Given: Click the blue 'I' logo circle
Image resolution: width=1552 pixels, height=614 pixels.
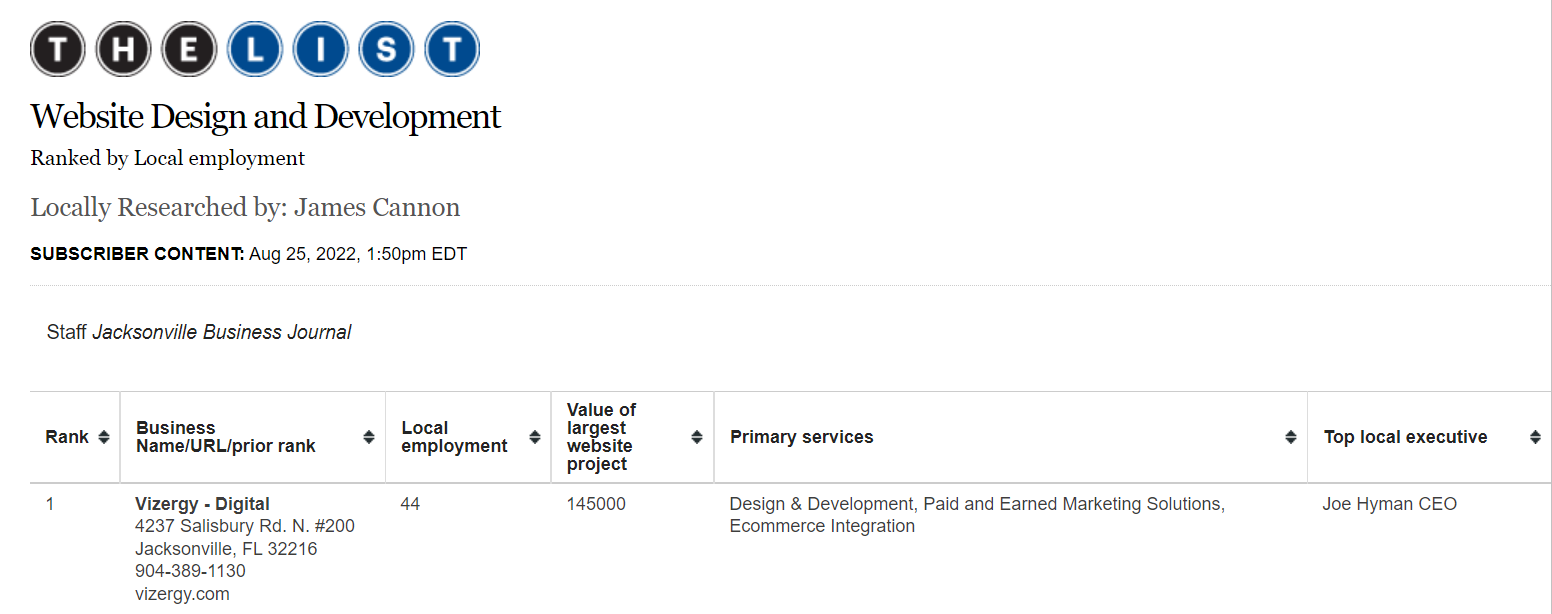Looking at the screenshot, I should [x=321, y=49].
